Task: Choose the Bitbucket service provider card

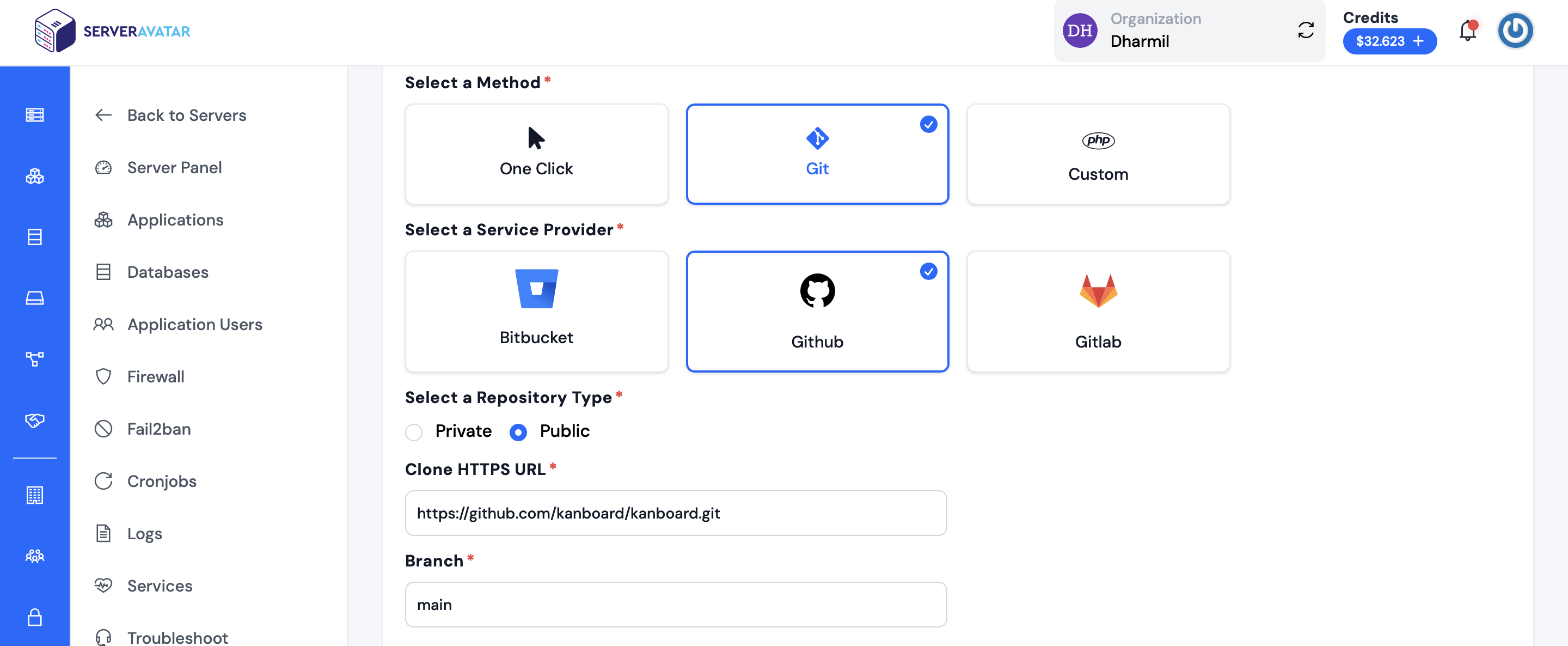Action: click(x=536, y=311)
